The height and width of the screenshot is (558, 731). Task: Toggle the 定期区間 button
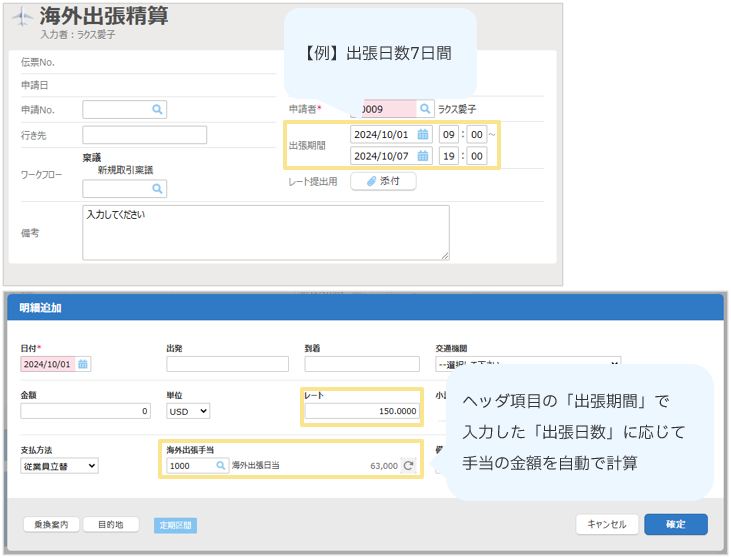(x=174, y=524)
